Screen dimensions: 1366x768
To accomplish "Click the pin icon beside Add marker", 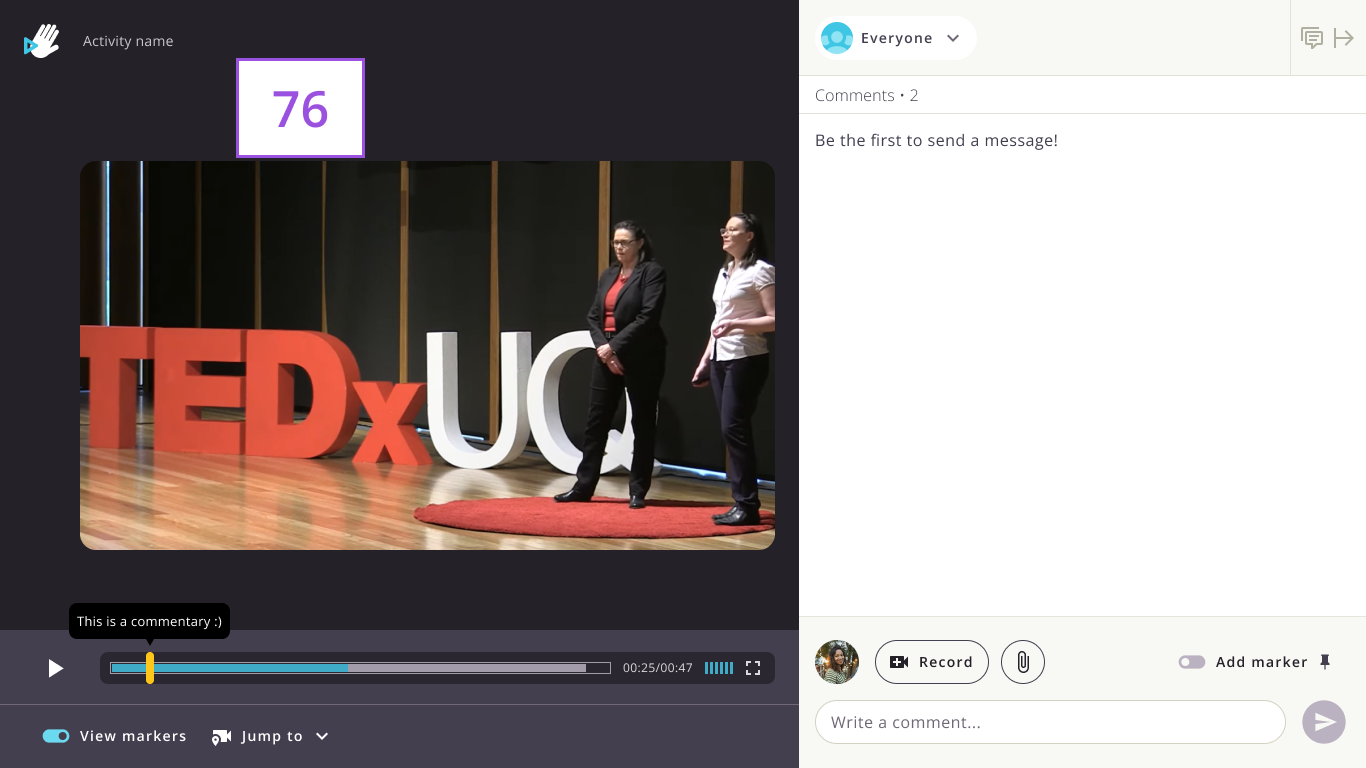I will (x=1325, y=662).
